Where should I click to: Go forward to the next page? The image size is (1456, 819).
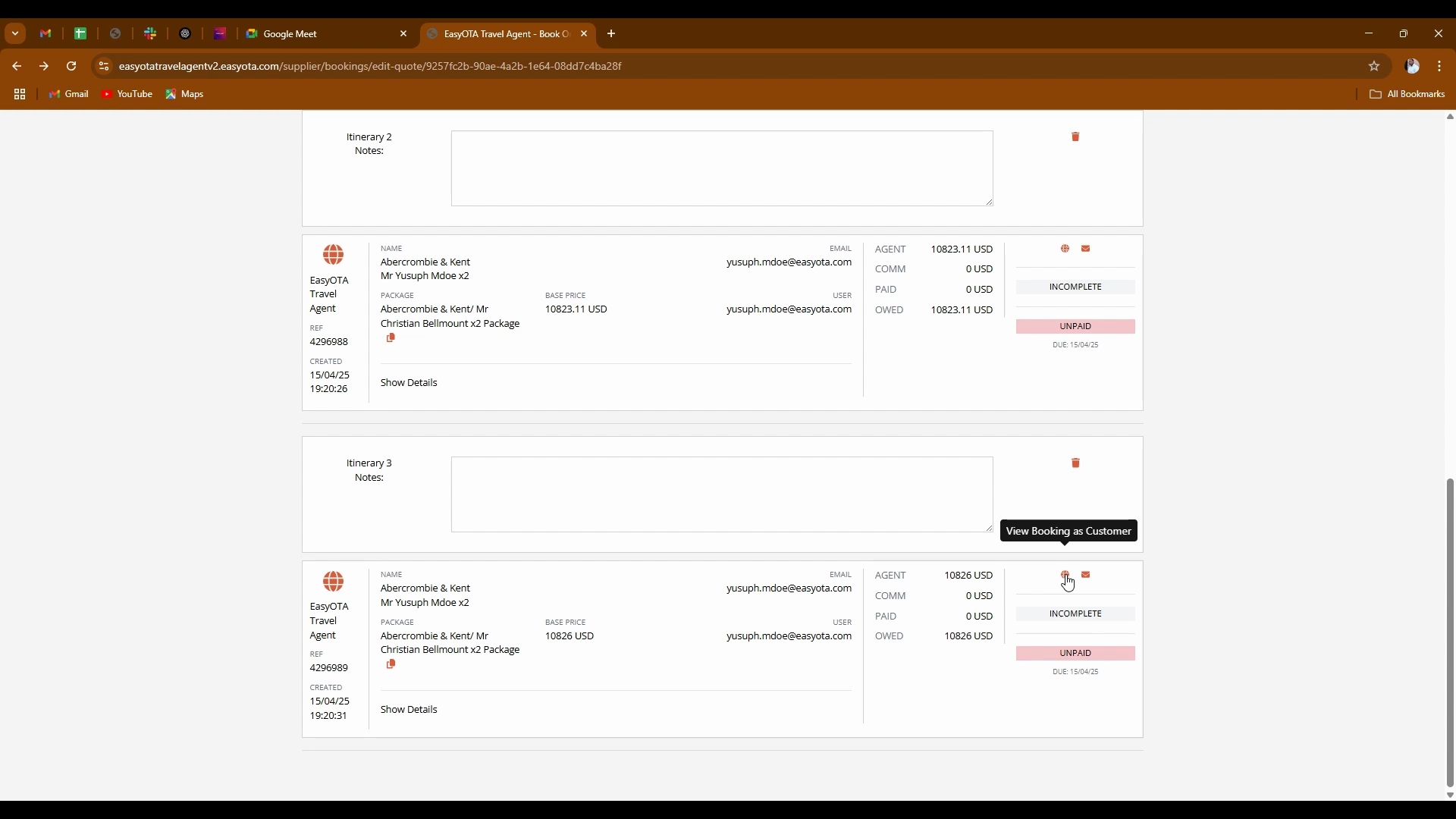(x=44, y=66)
